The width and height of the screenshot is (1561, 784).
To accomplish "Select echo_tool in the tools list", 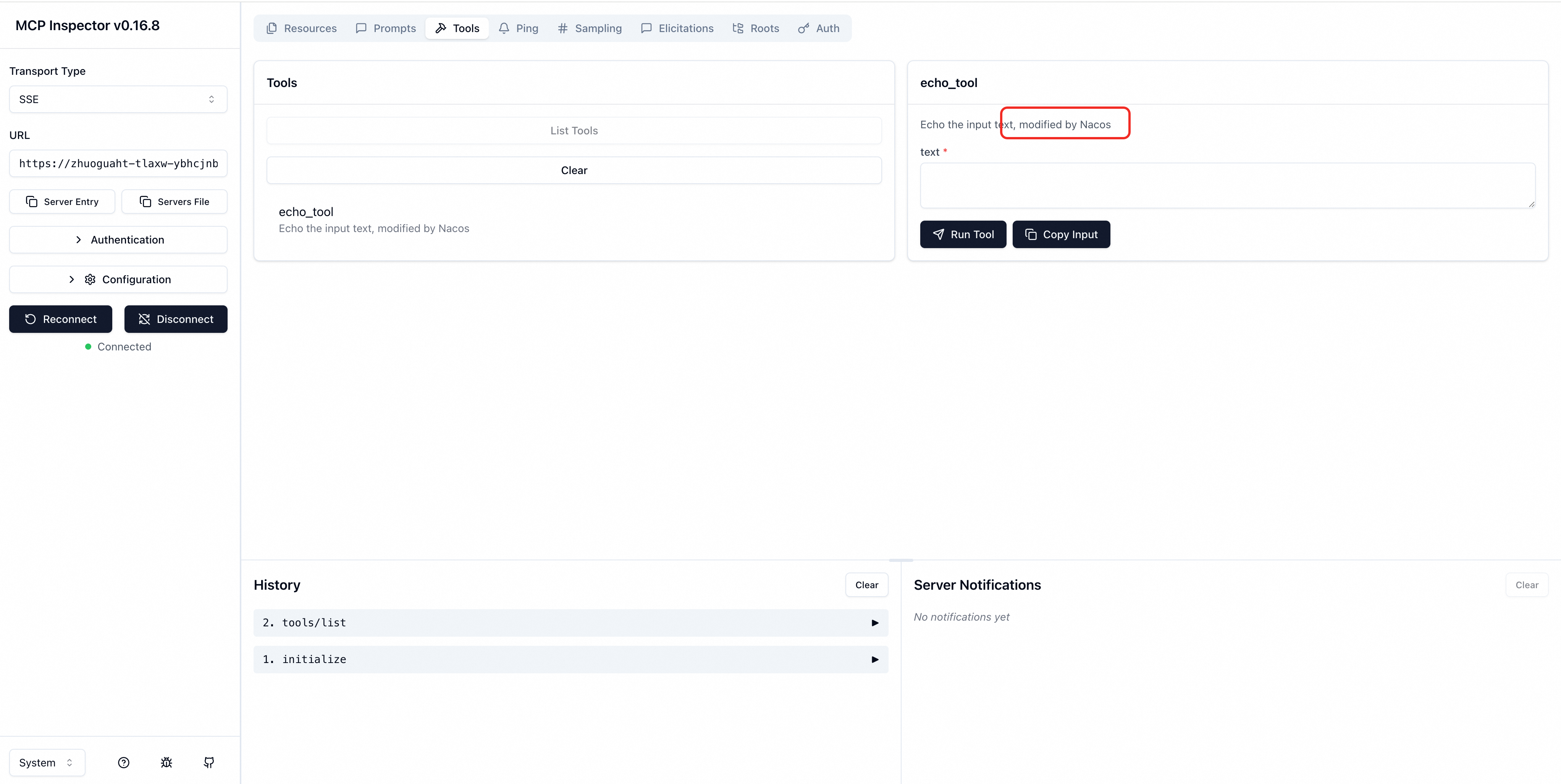I will tap(373, 219).
